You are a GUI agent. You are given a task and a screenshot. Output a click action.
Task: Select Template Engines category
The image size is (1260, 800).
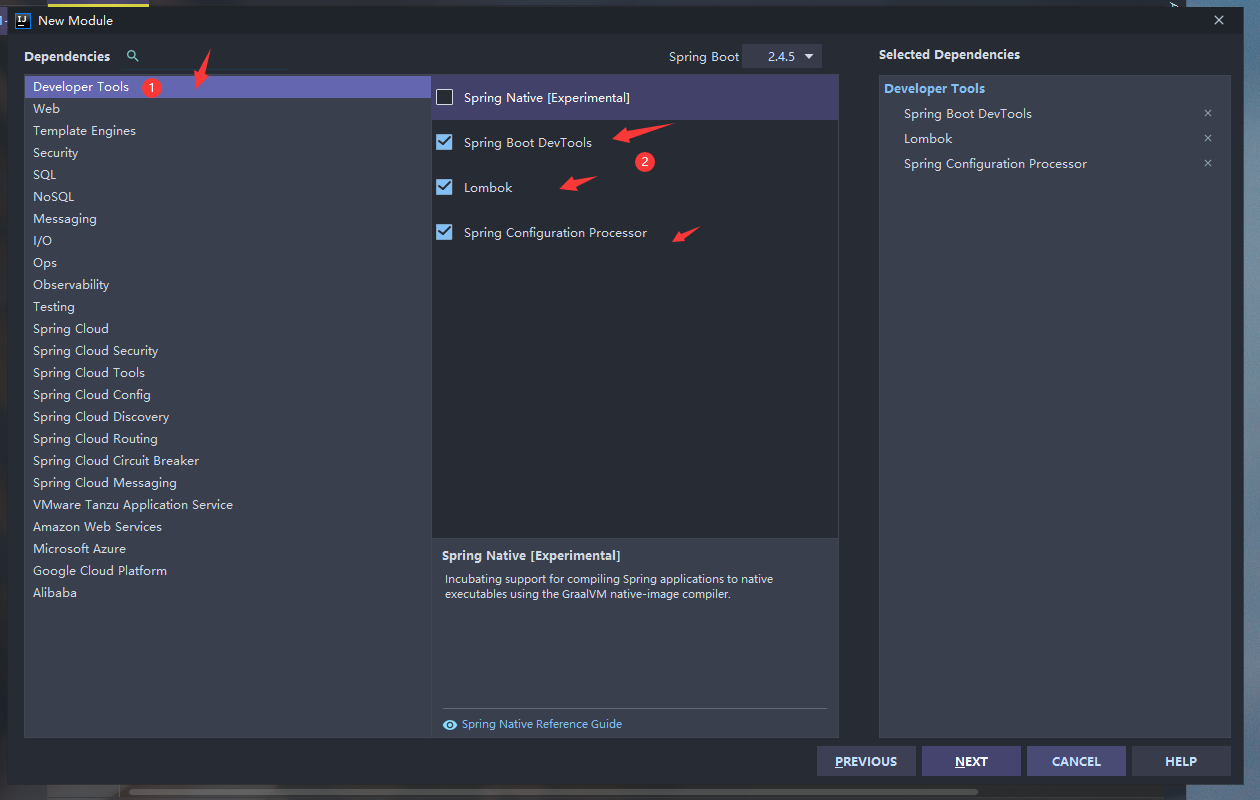coord(228,131)
